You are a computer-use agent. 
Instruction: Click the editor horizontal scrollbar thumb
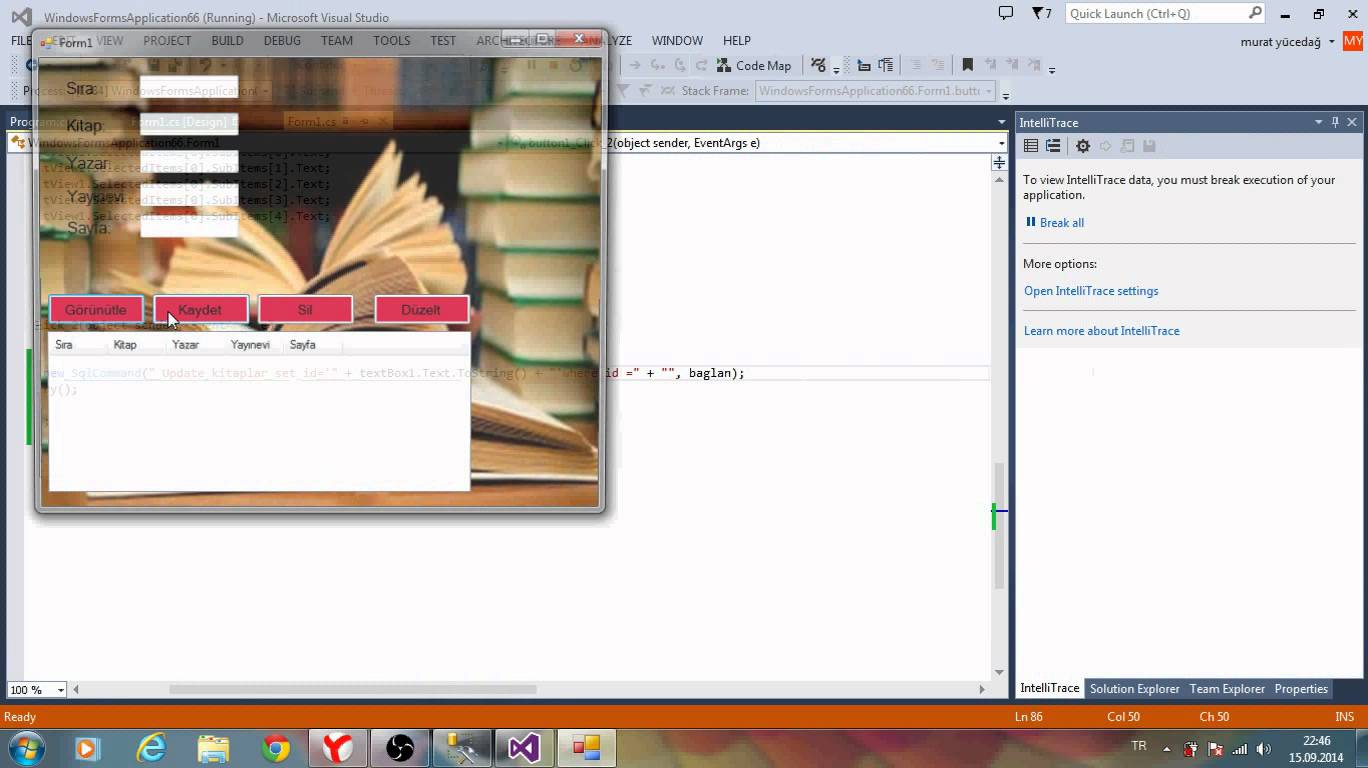pyautogui.click(x=352, y=689)
